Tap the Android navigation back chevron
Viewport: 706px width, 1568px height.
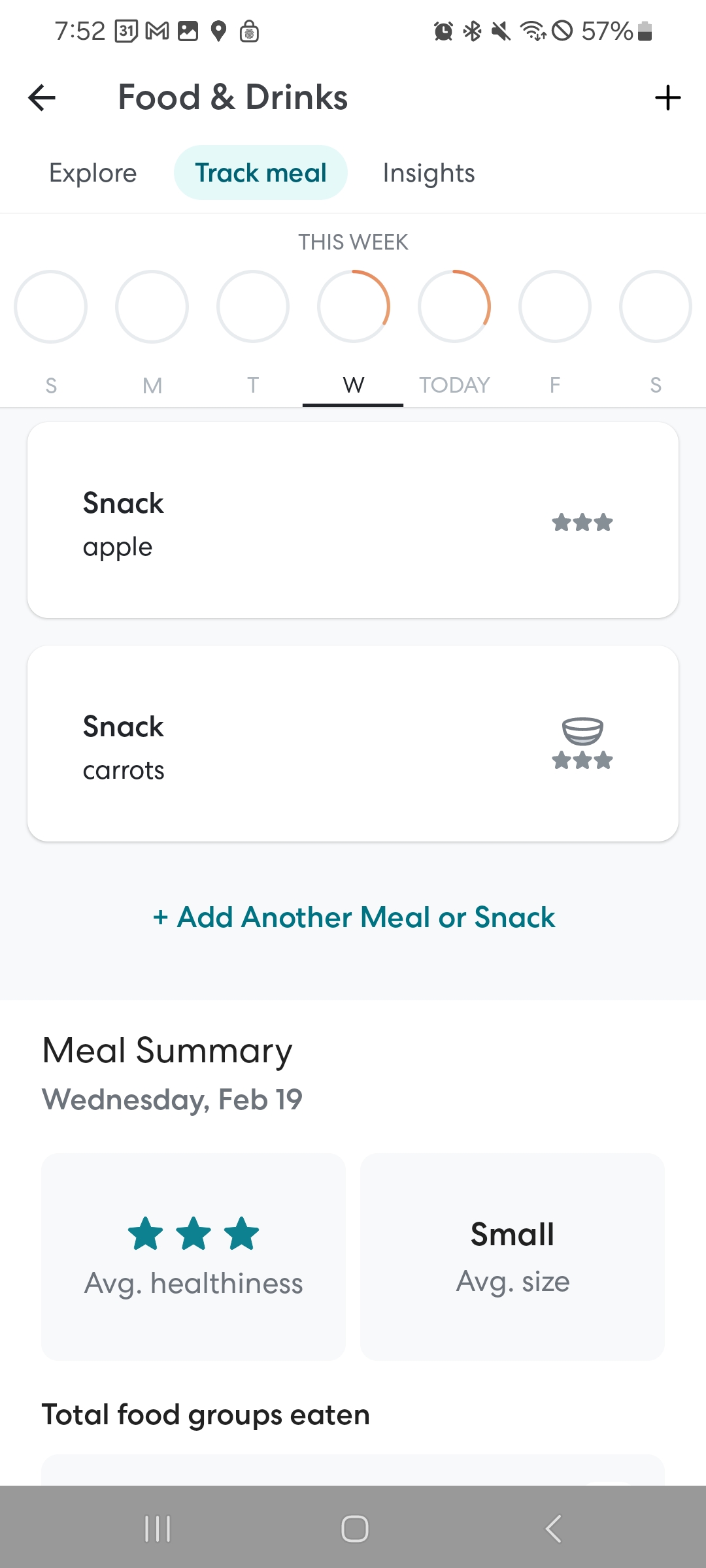click(x=553, y=1529)
